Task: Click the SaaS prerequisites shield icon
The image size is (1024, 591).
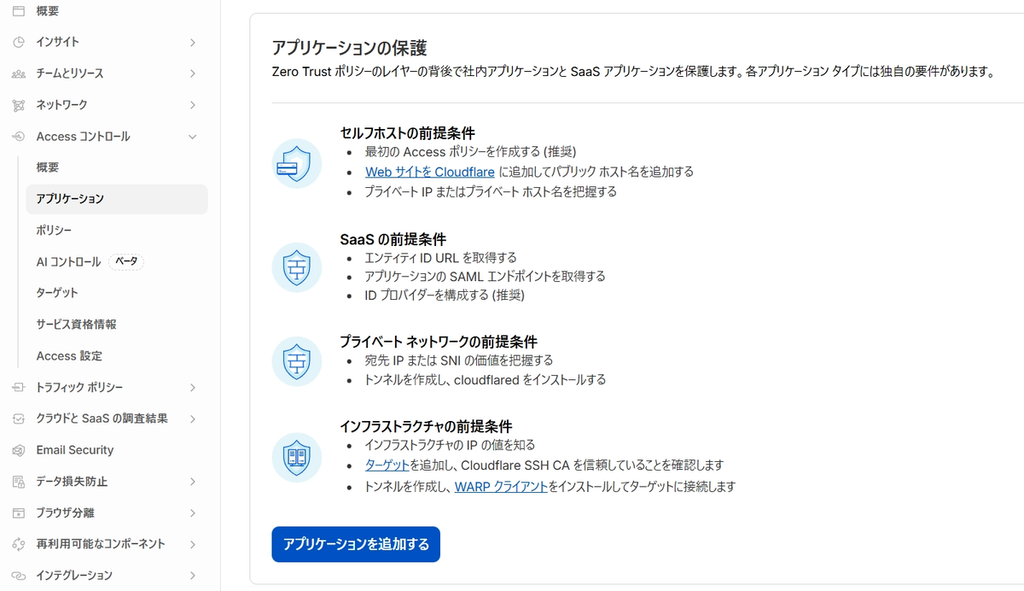Action: pos(296,268)
